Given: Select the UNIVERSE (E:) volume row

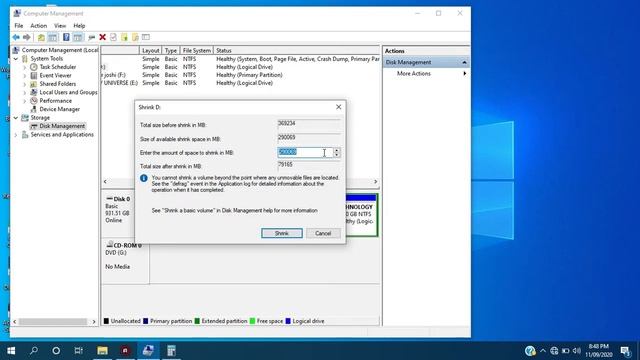Looking at the screenshot, I should [x=241, y=83].
